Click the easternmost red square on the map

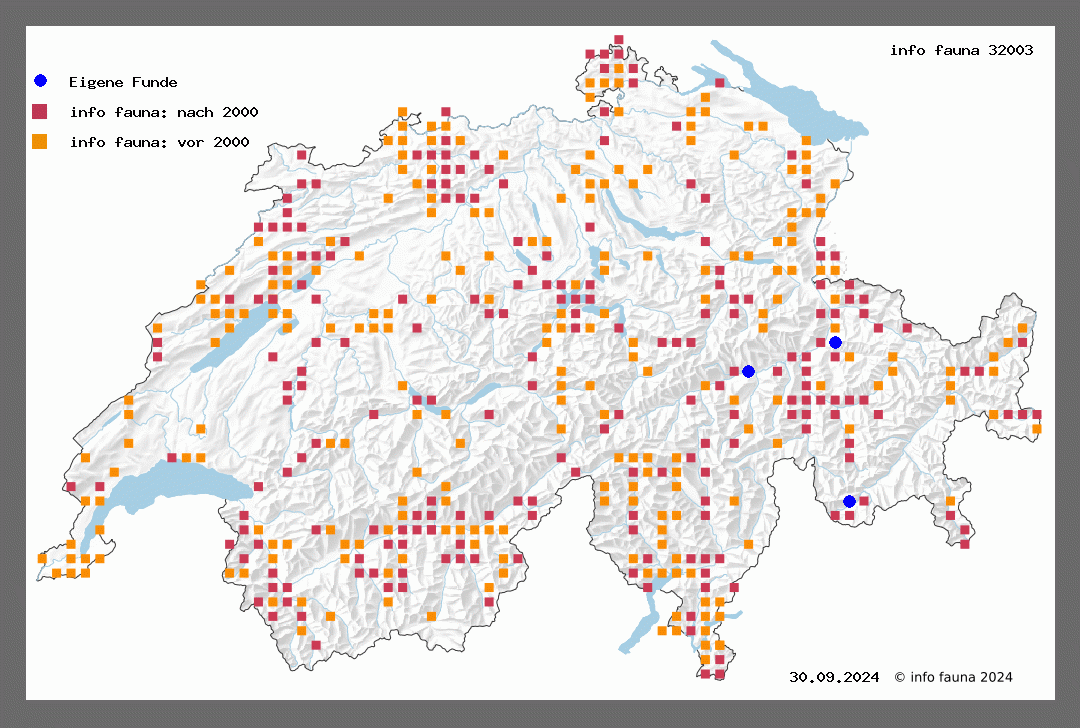[x=1037, y=414]
